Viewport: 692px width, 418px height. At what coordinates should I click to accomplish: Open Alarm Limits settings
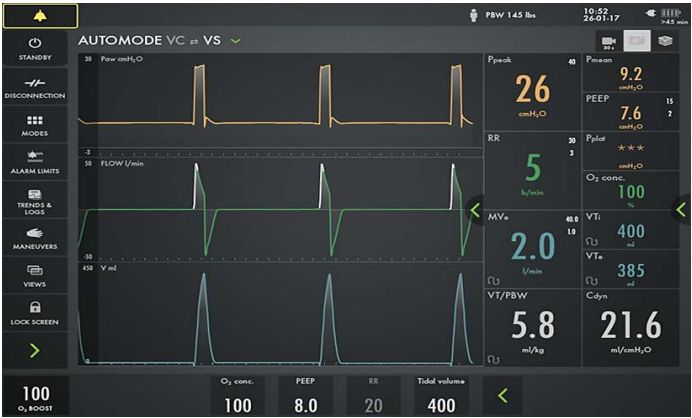[x=35, y=163]
